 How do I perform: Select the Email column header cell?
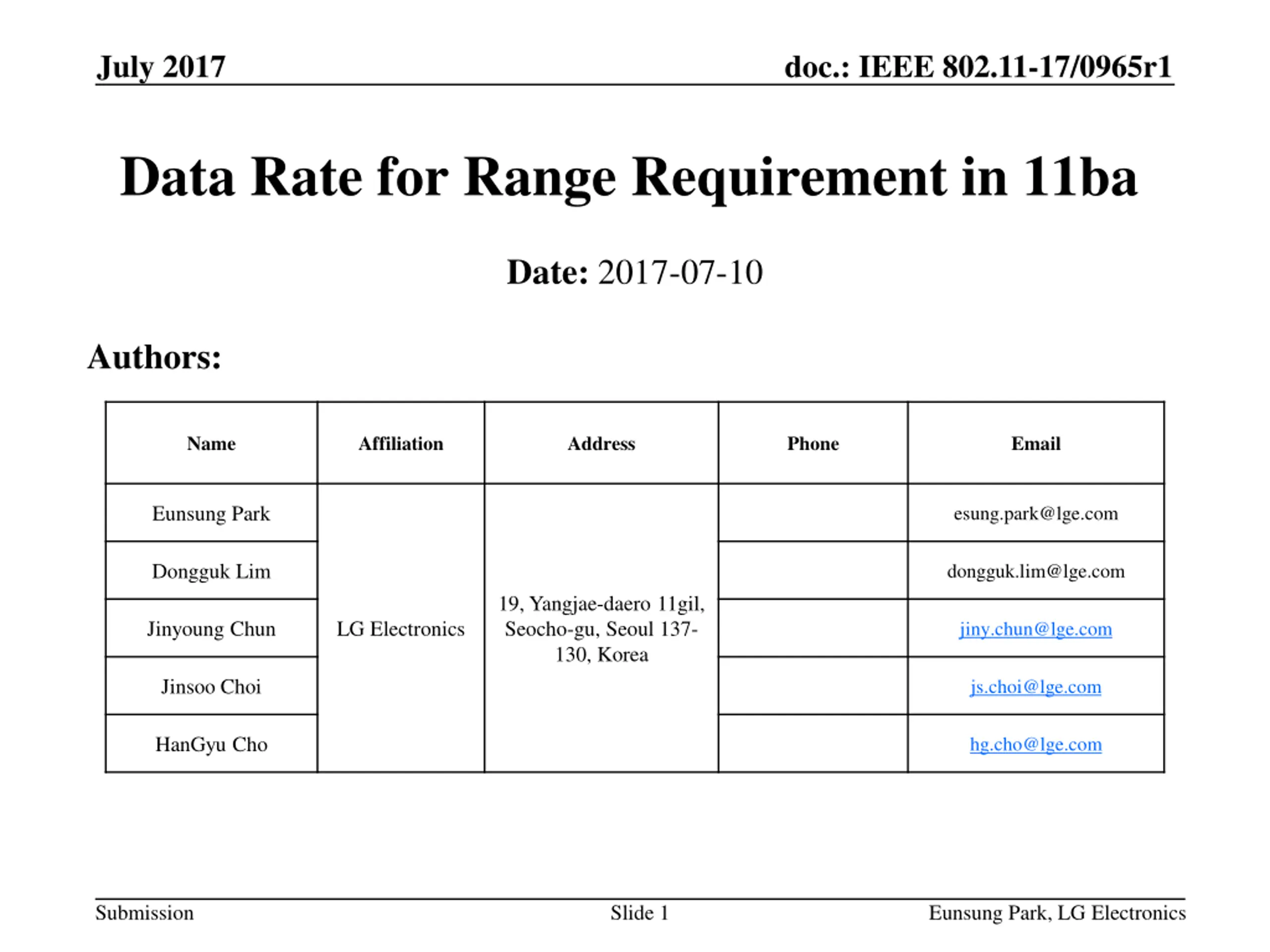(x=1036, y=443)
